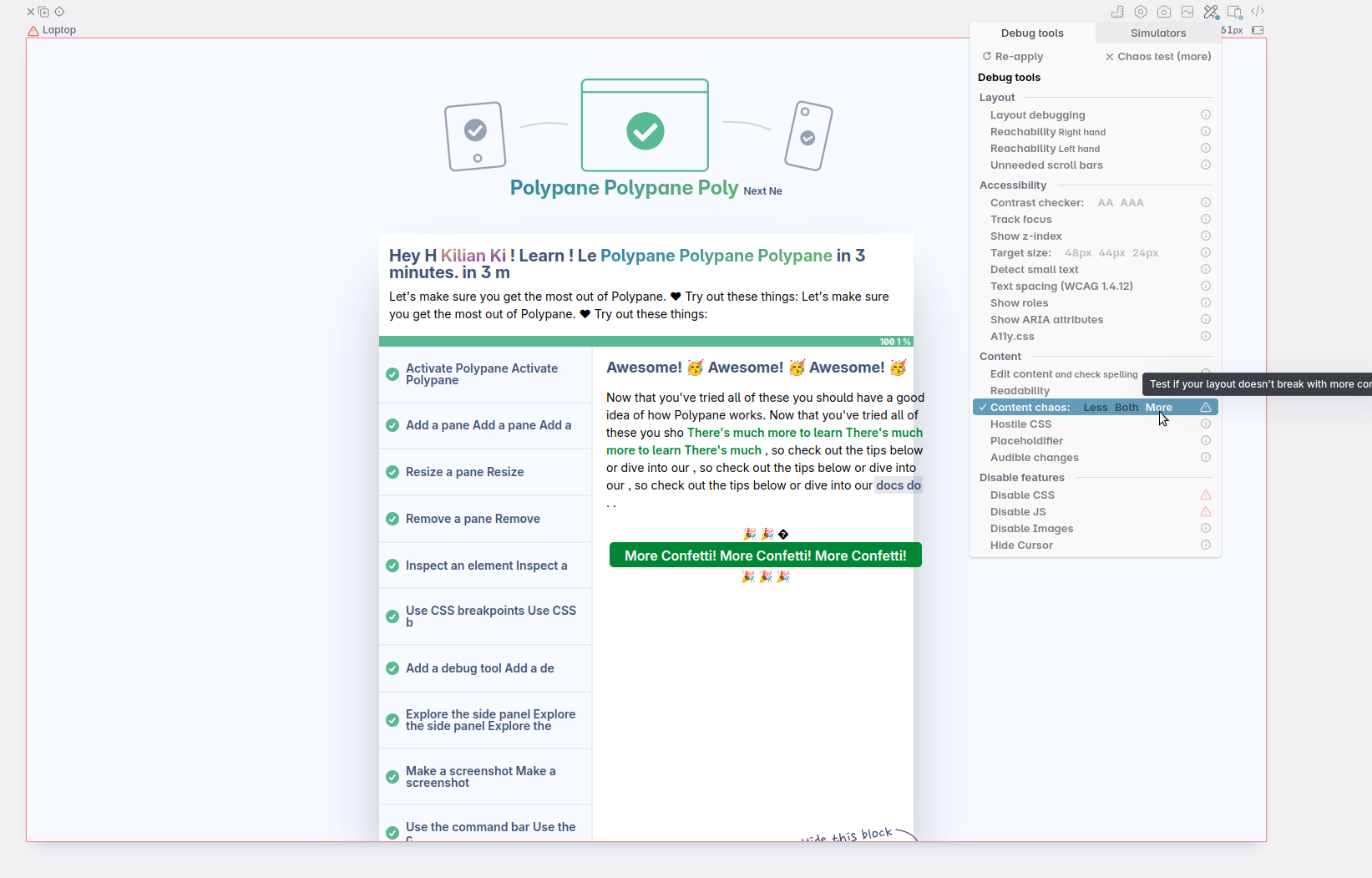The width and height of the screenshot is (1372, 878).
Task: Toggle Show ARIA attributes
Action: pos(1046,320)
